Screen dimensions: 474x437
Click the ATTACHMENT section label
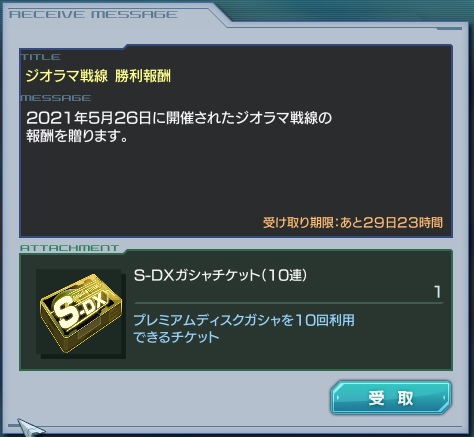(x=69, y=248)
